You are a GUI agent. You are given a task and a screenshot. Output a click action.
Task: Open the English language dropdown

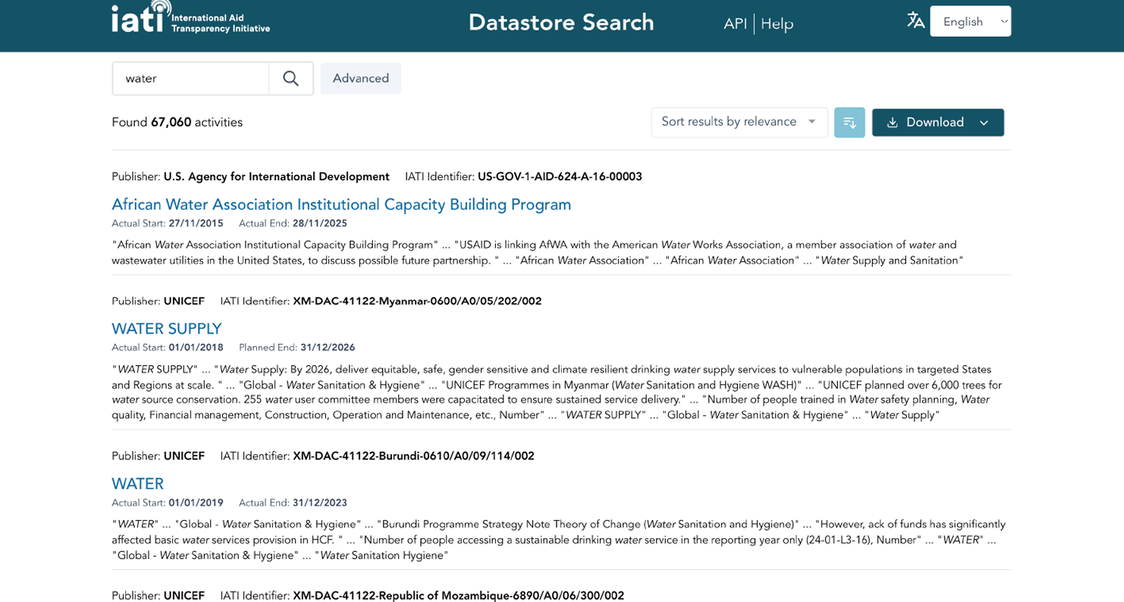[x=970, y=22]
